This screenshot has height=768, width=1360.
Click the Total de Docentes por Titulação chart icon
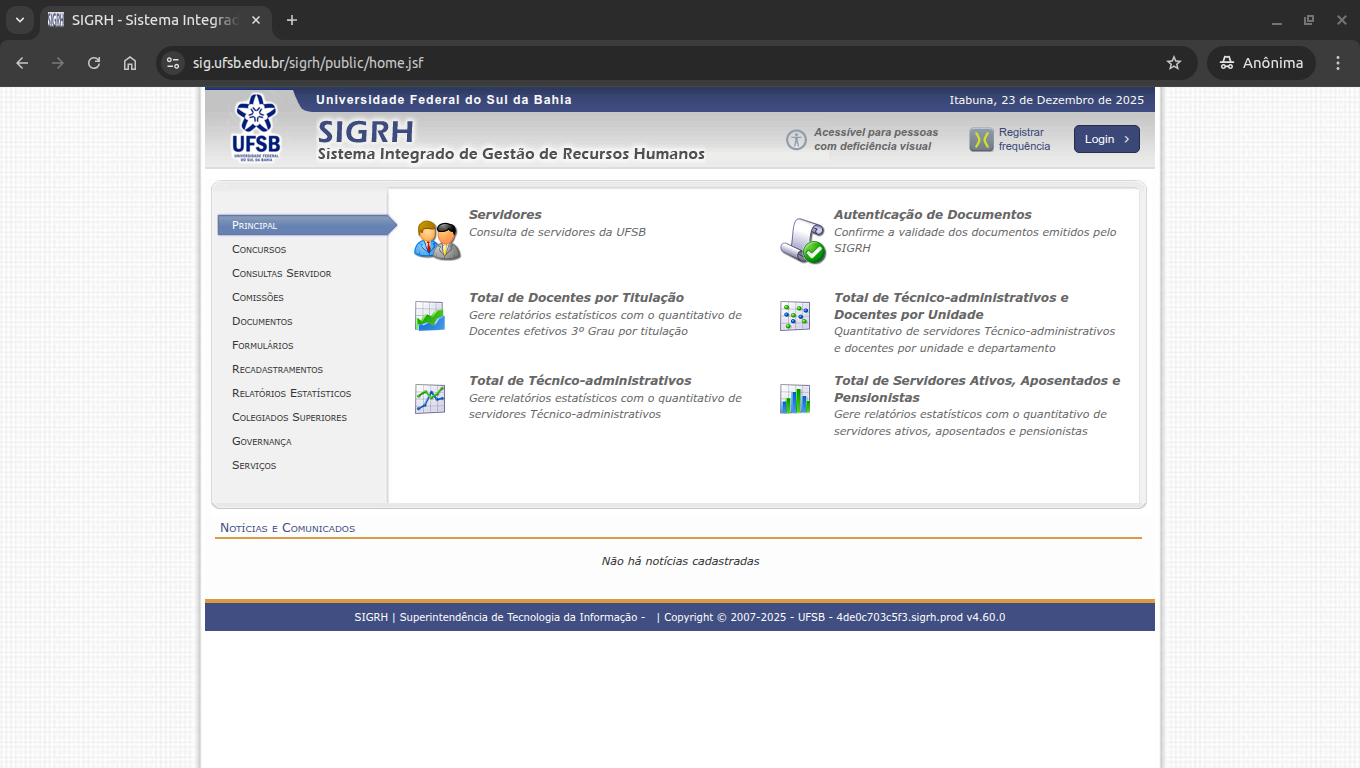point(429,315)
